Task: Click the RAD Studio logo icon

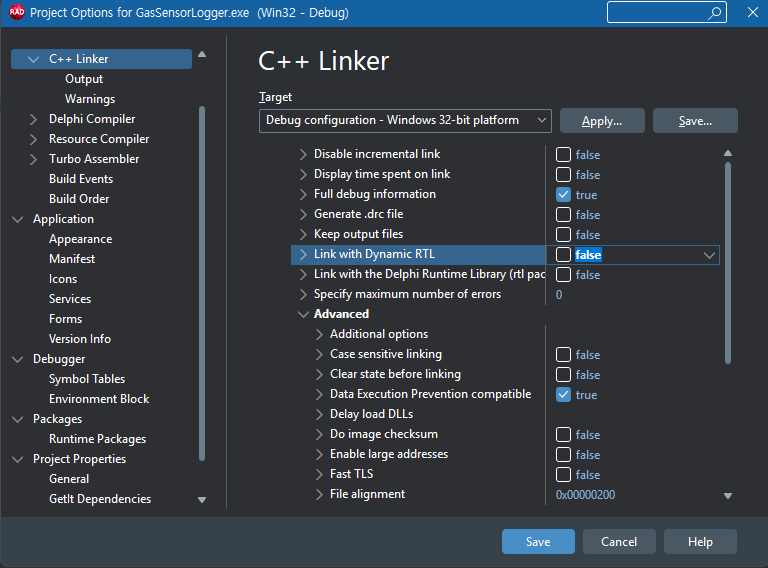Action: [16, 13]
